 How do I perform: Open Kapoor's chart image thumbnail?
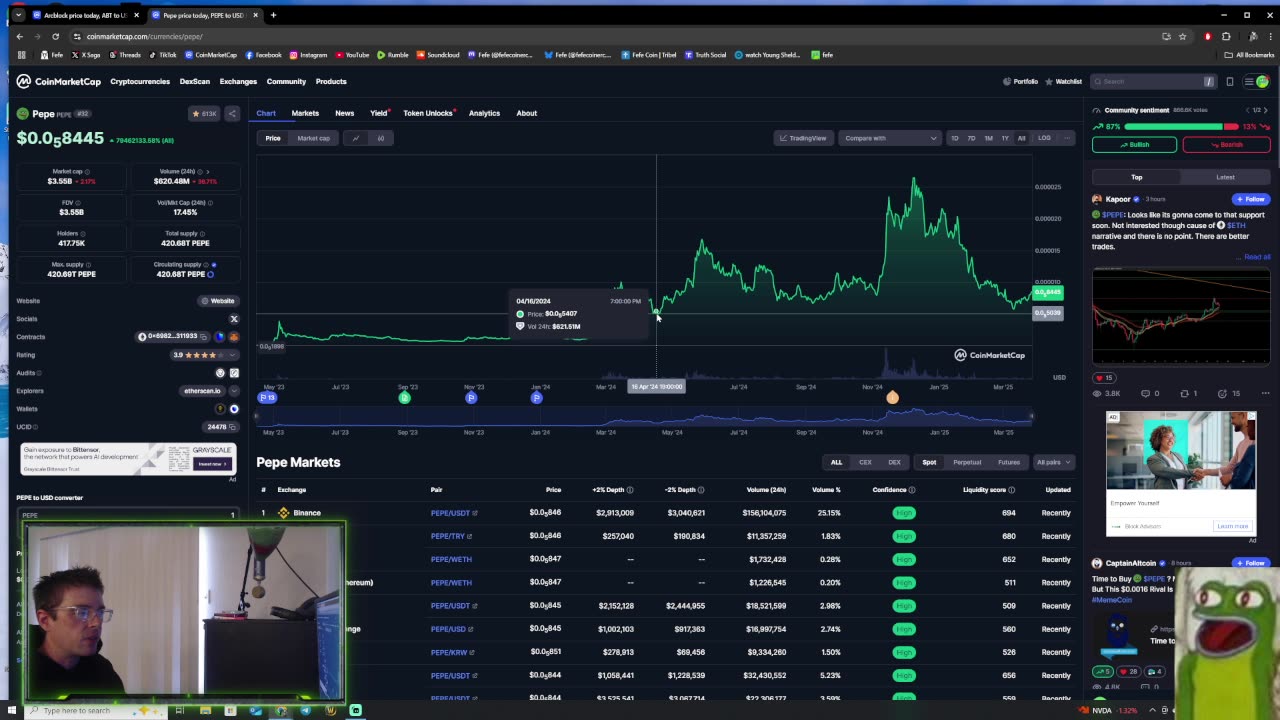pyautogui.click(x=1181, y=316)
